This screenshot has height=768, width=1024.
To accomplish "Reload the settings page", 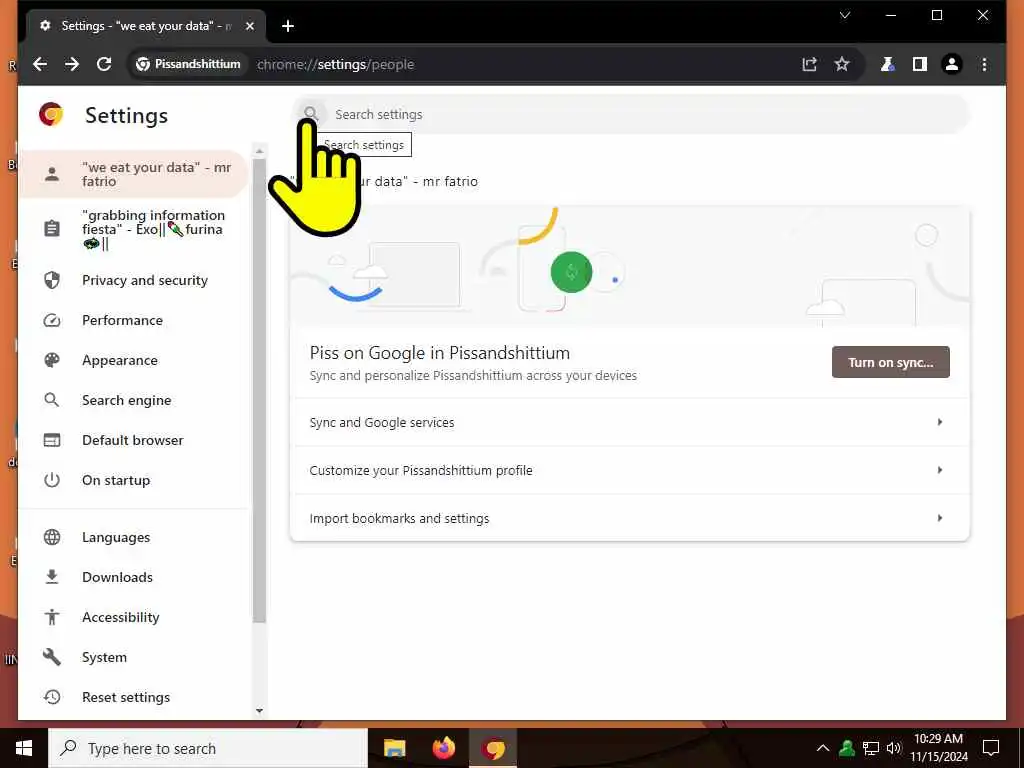I will [104, 64].
